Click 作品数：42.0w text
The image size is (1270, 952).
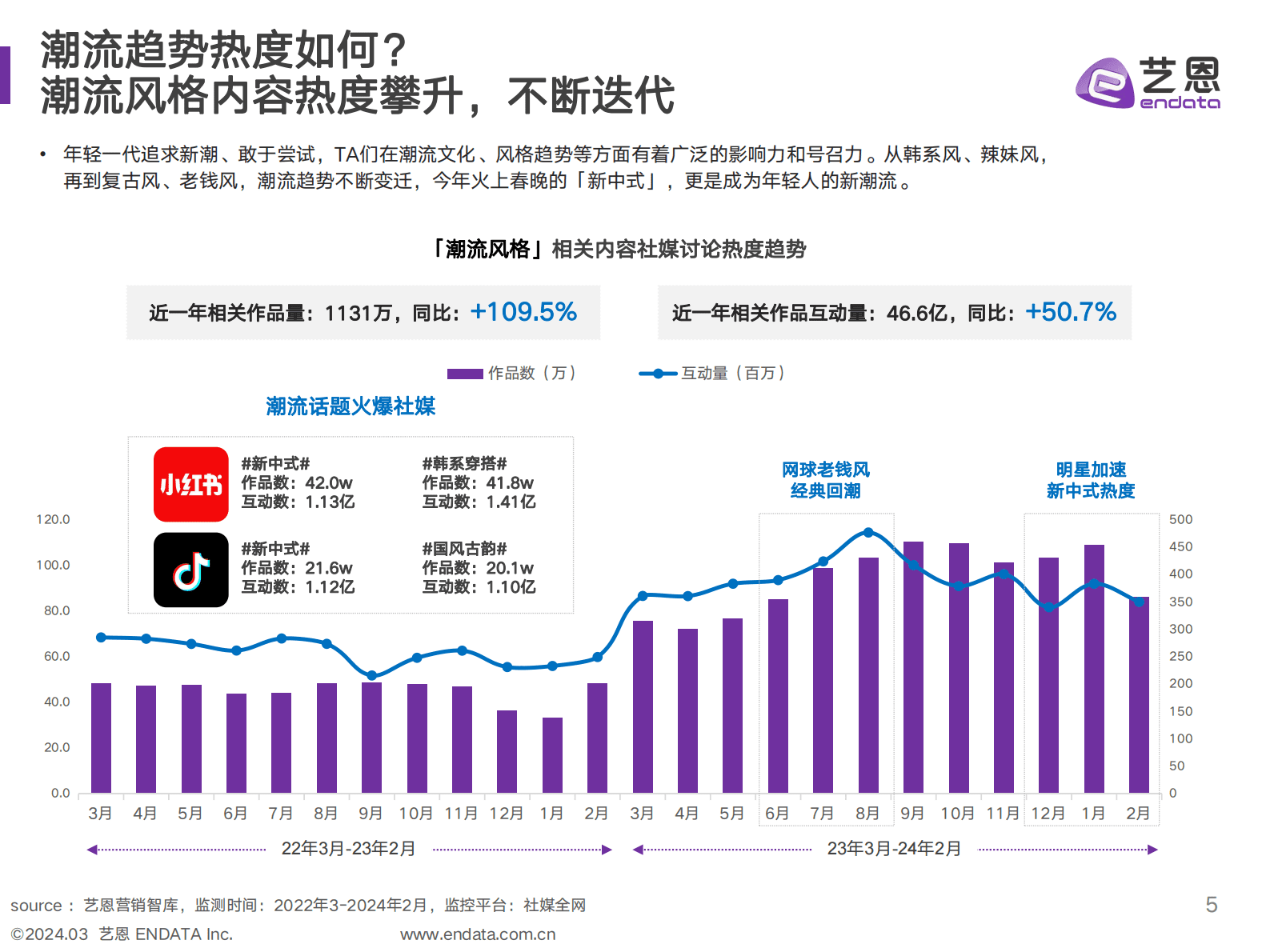[x=297, y=482]
